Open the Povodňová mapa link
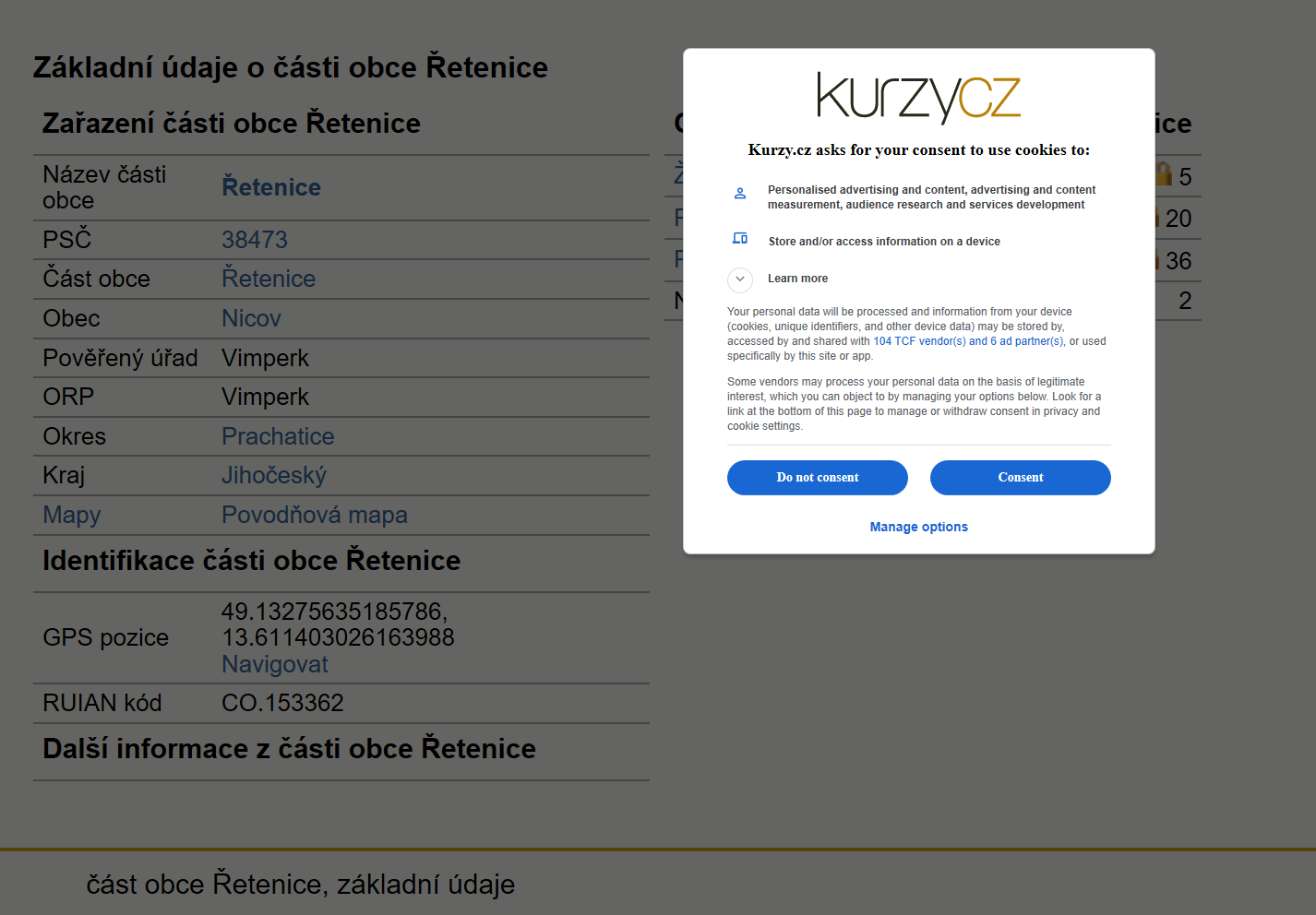 tap(315, 516)
